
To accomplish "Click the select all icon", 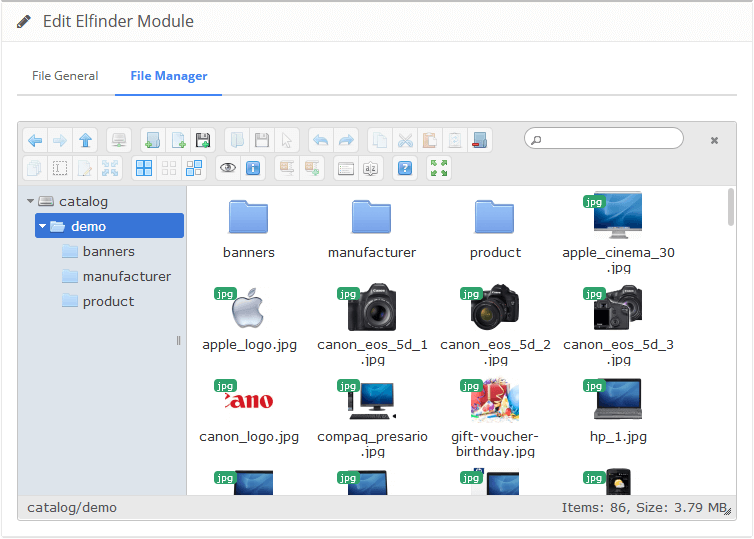I will click(x=144, y=168).
